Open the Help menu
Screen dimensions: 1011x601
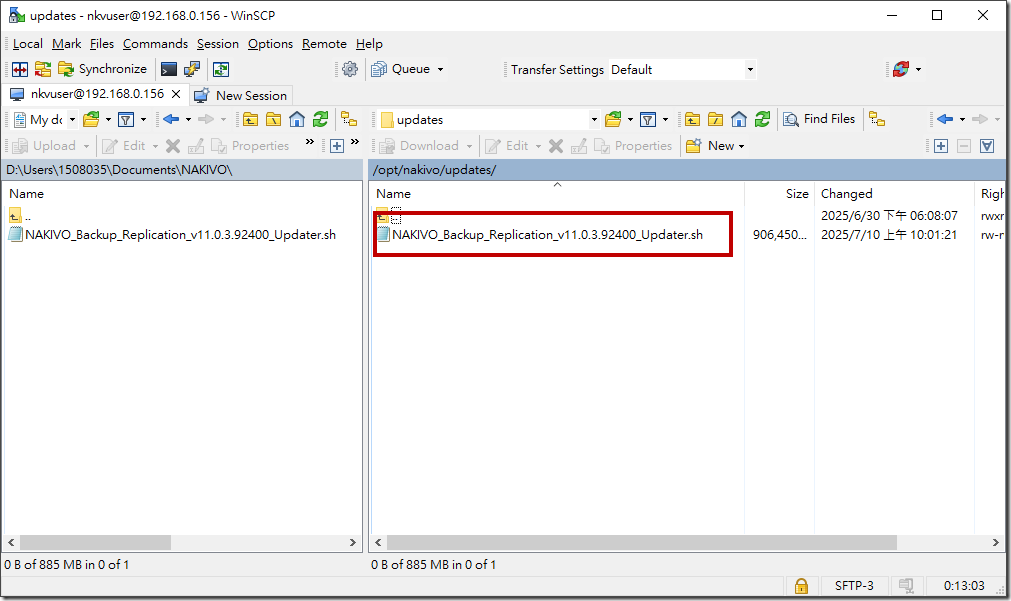click(x=369, y=44)
